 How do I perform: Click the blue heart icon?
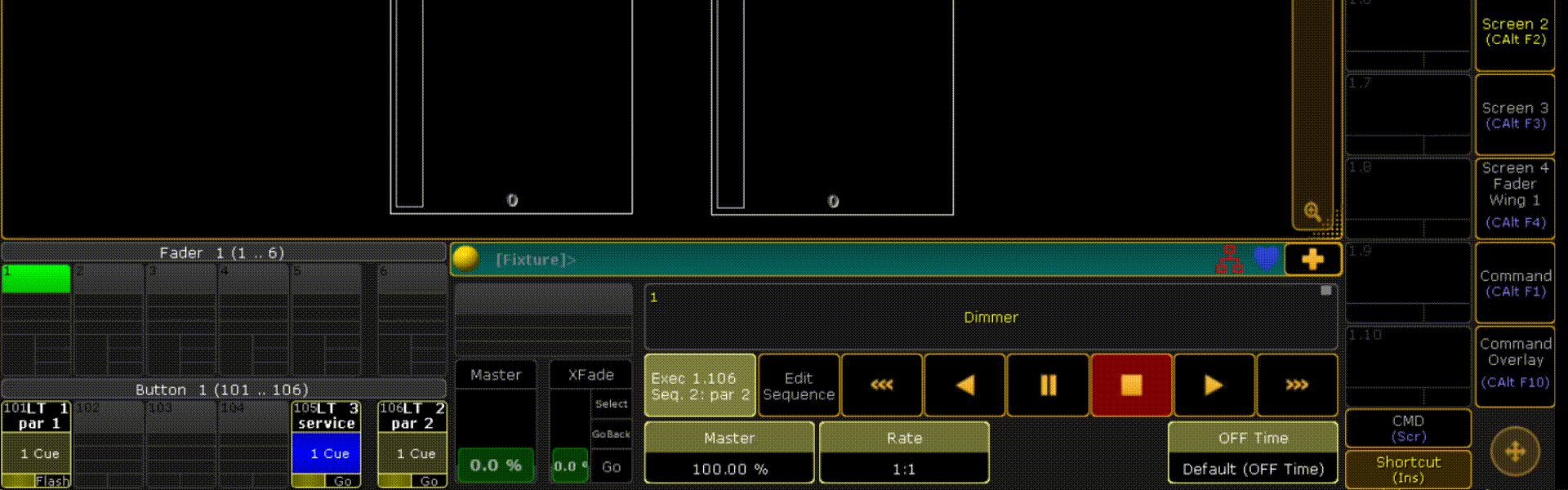[1266, 259]
